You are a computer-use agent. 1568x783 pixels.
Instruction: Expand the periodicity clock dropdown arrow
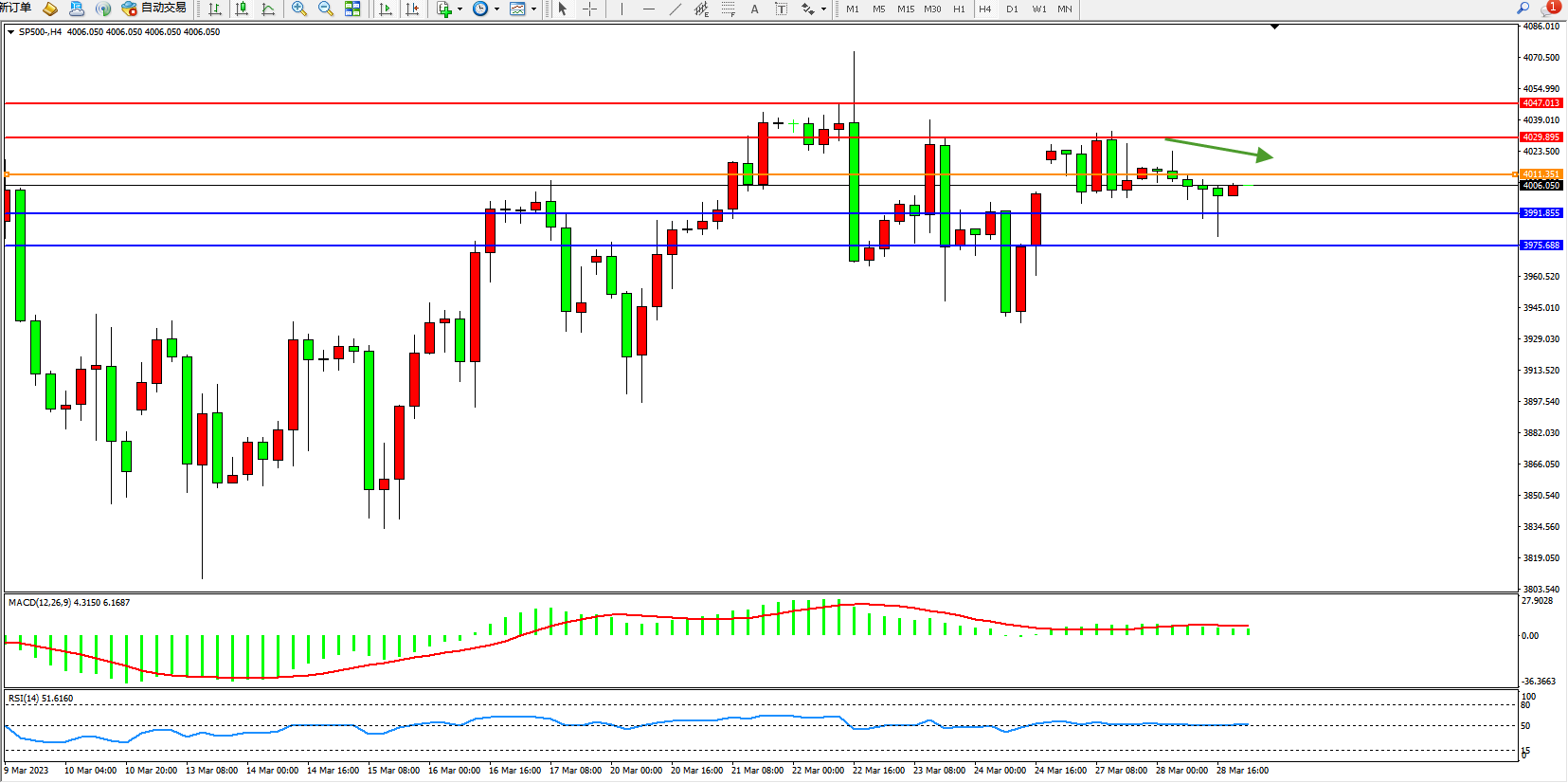(x=496, y=9)
